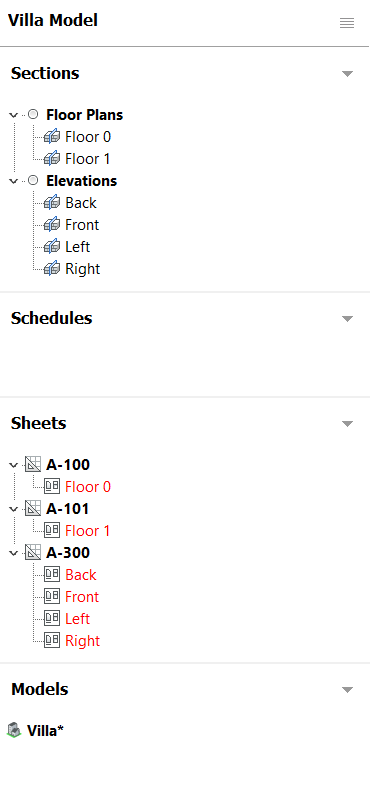This screenshot has width=370, height=785.
Task: Select the Front elevation in Sections
Action: [x=82, y=225]
